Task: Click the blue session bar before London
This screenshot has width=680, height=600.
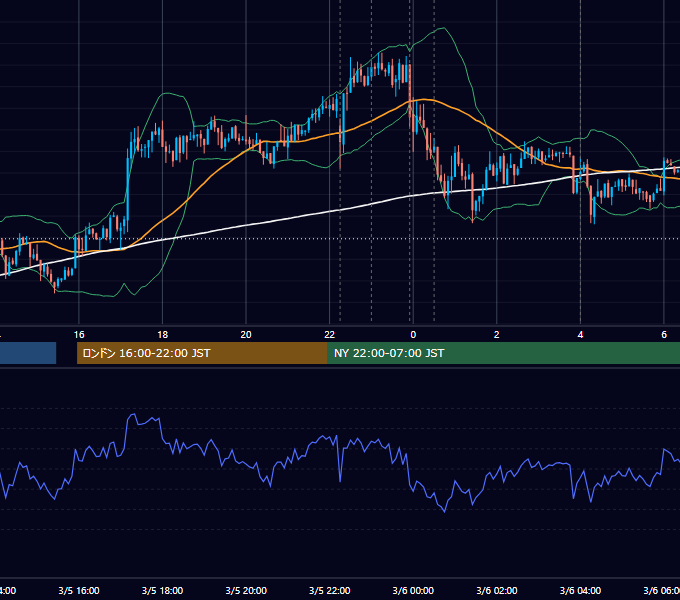Action: pos(28,353)
